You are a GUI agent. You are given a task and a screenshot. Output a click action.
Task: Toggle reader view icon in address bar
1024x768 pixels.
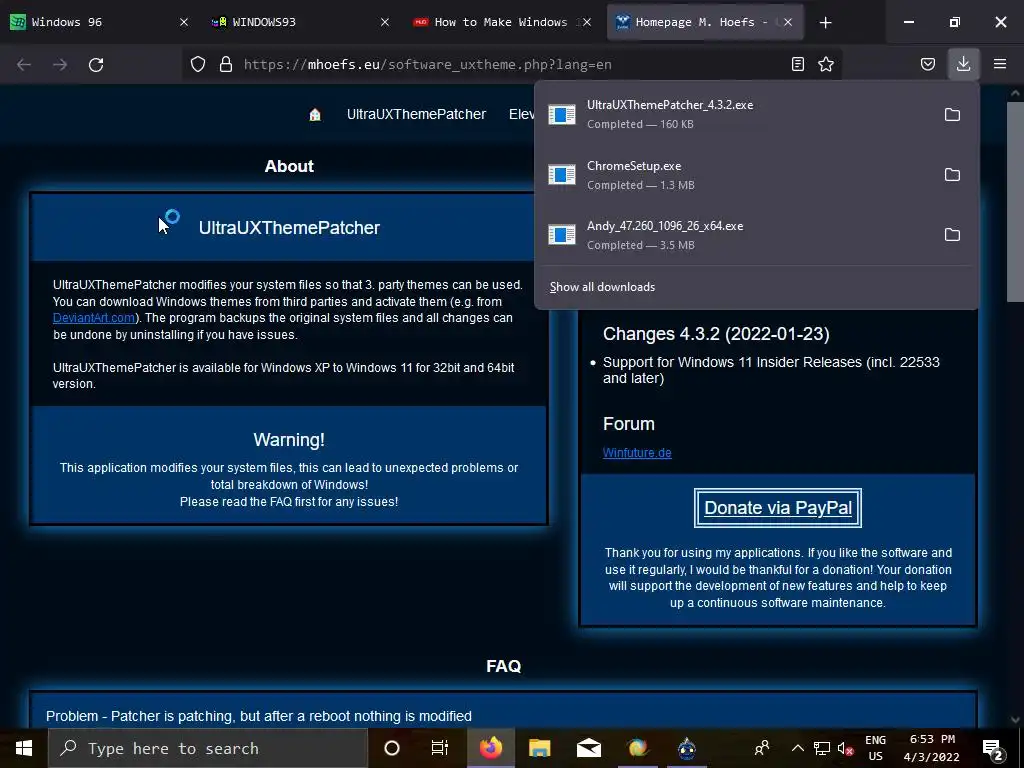[x=797, y=64]
